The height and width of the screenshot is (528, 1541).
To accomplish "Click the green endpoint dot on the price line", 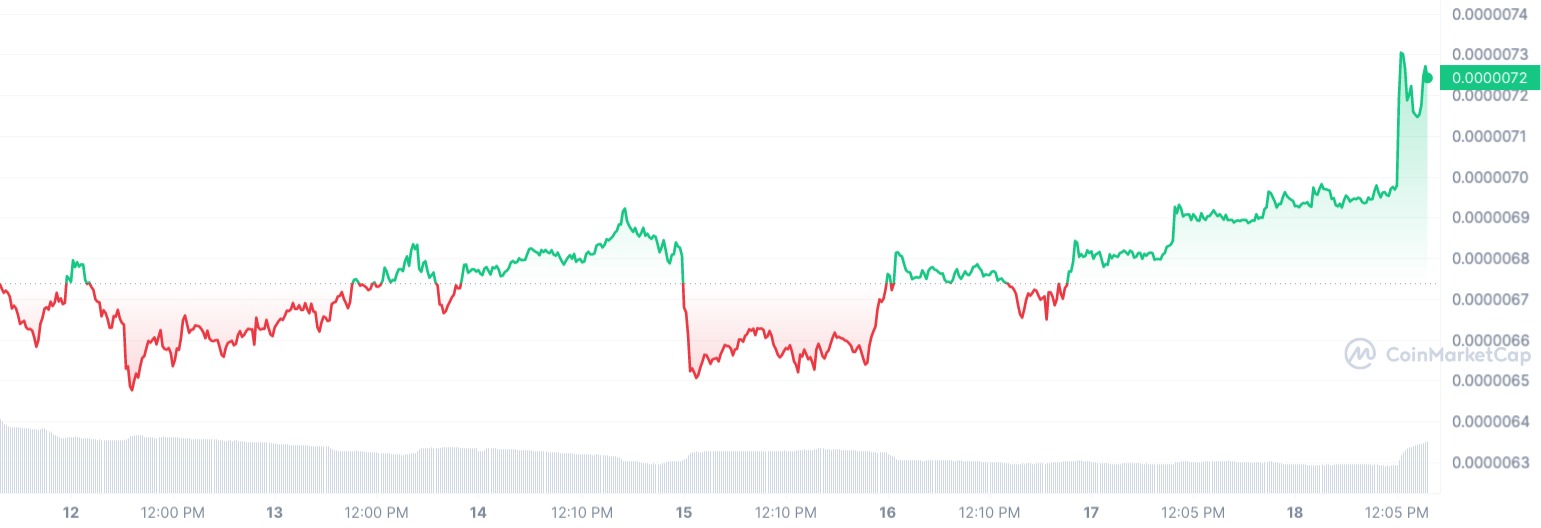I will click(x=1428, y=77).
